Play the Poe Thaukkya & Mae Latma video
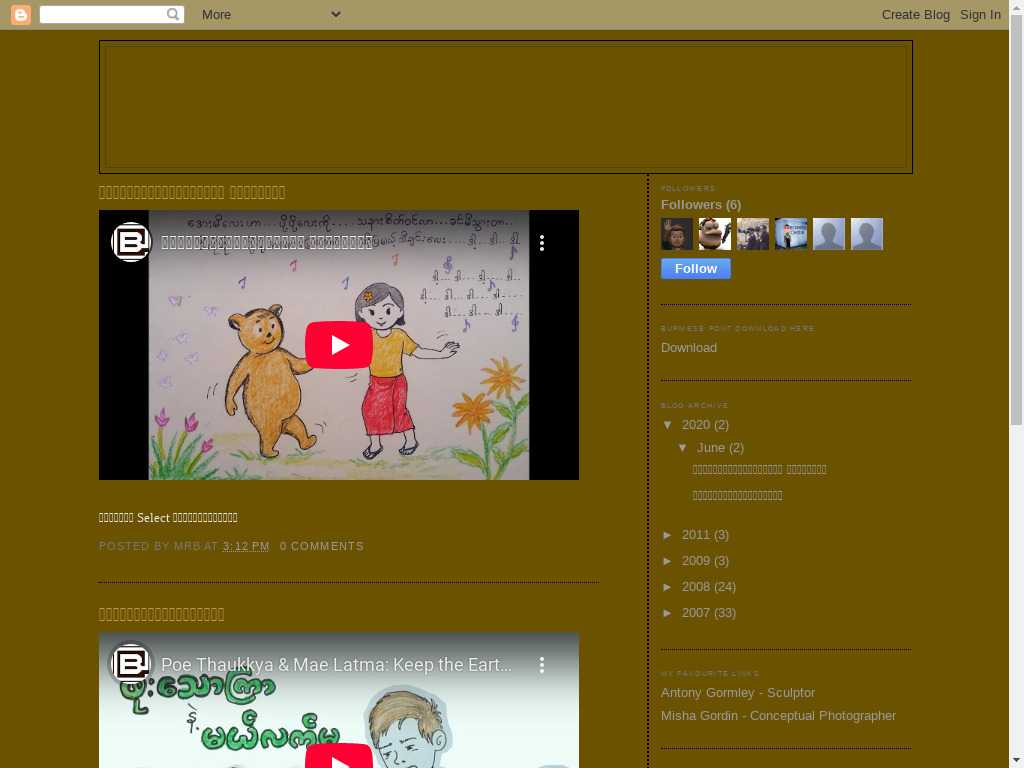Screen dimensions: 1024x768 [x=338, y=758]
